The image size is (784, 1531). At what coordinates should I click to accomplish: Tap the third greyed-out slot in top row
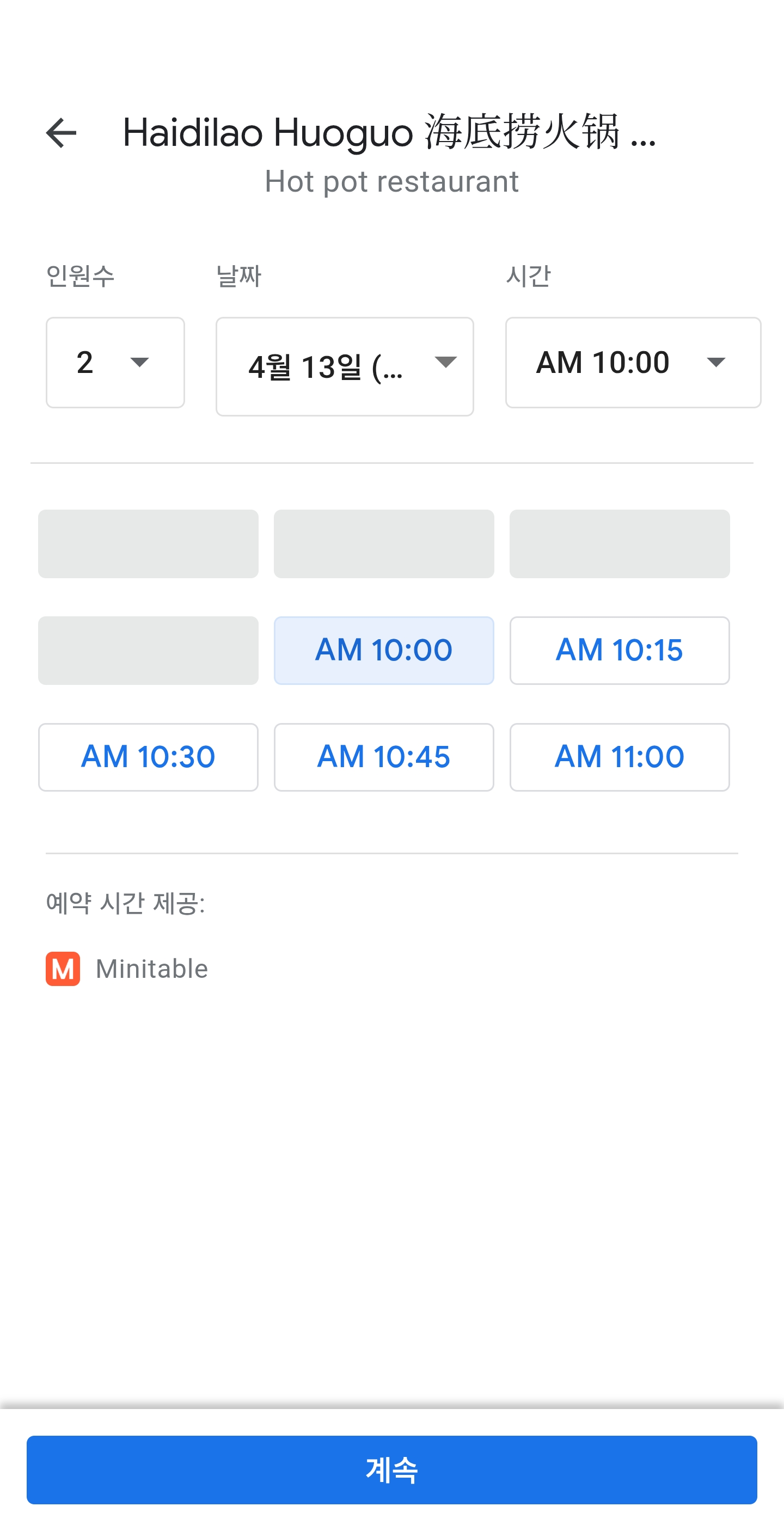pyautogui.click(x=618, y=543)
